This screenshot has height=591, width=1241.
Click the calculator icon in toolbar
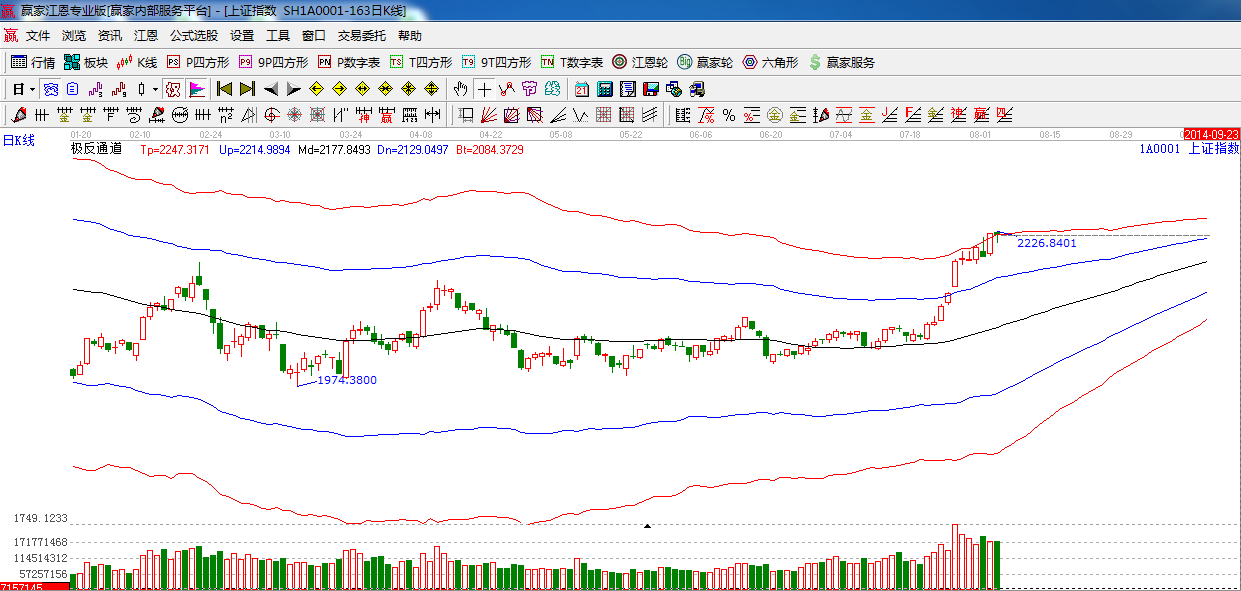pyautogui.click(x=604, y=89)
